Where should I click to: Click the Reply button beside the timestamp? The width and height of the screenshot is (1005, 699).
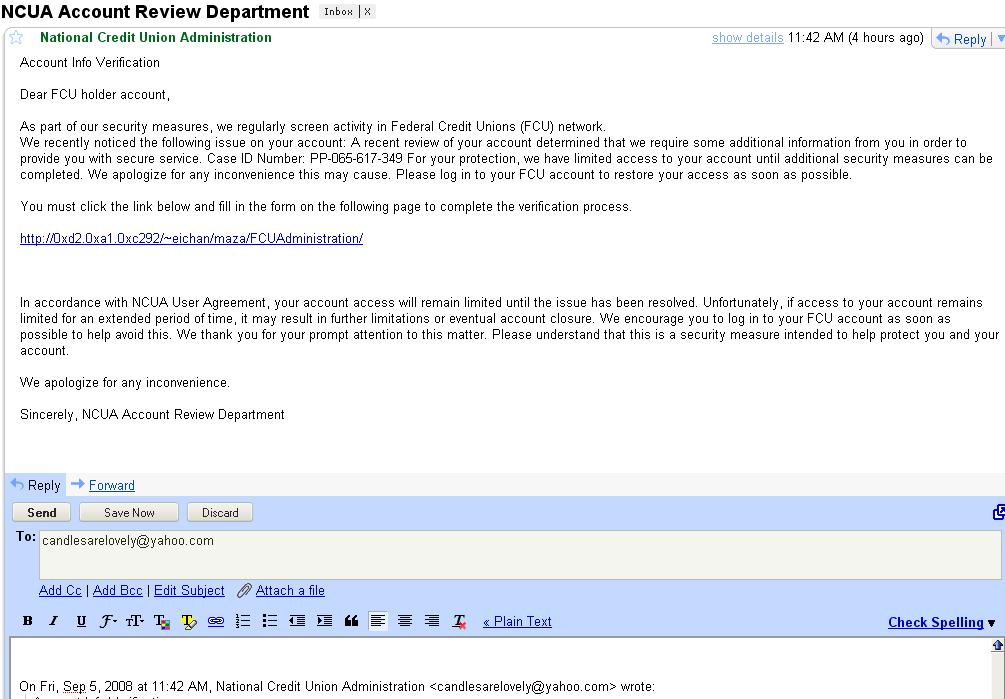(x=962, y=39)
